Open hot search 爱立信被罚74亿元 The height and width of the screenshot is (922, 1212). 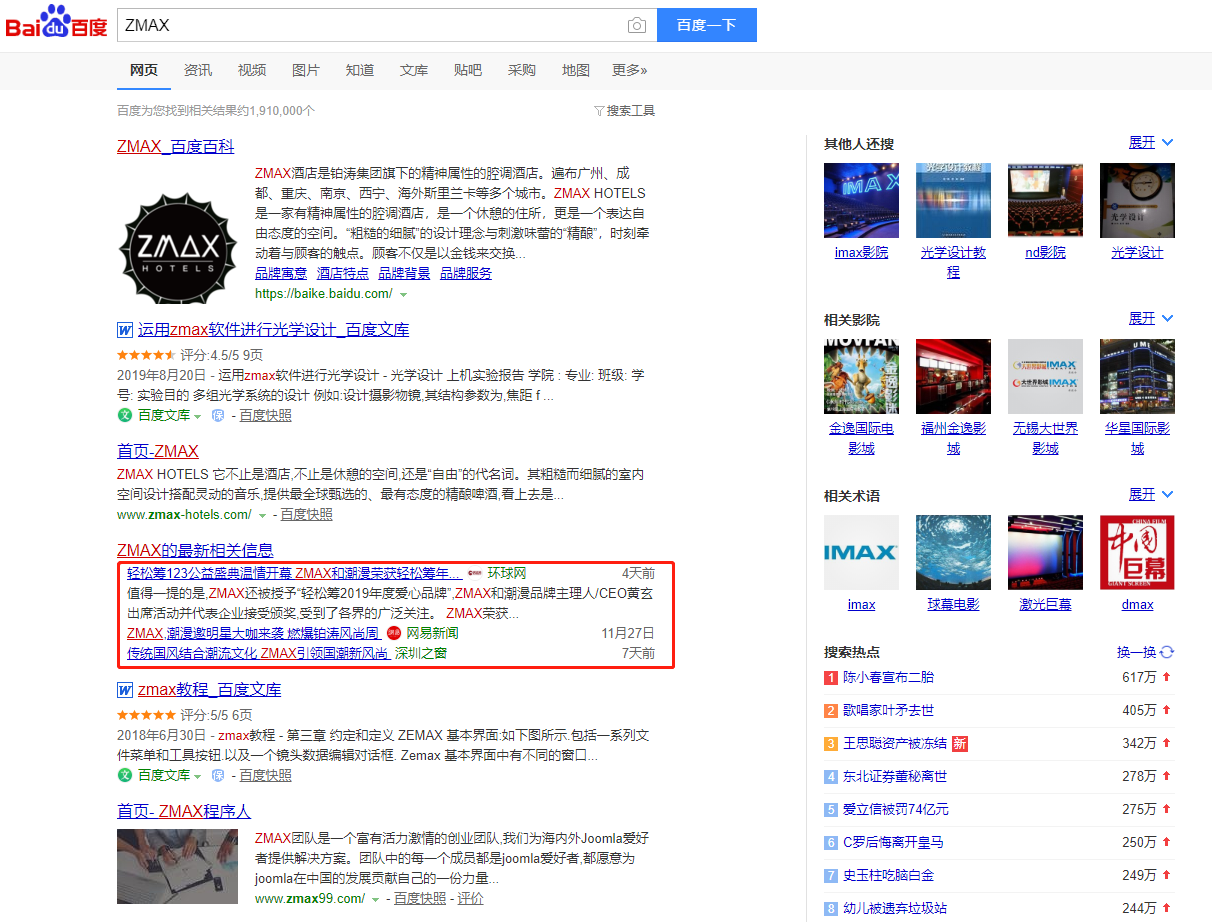point(896,809)
